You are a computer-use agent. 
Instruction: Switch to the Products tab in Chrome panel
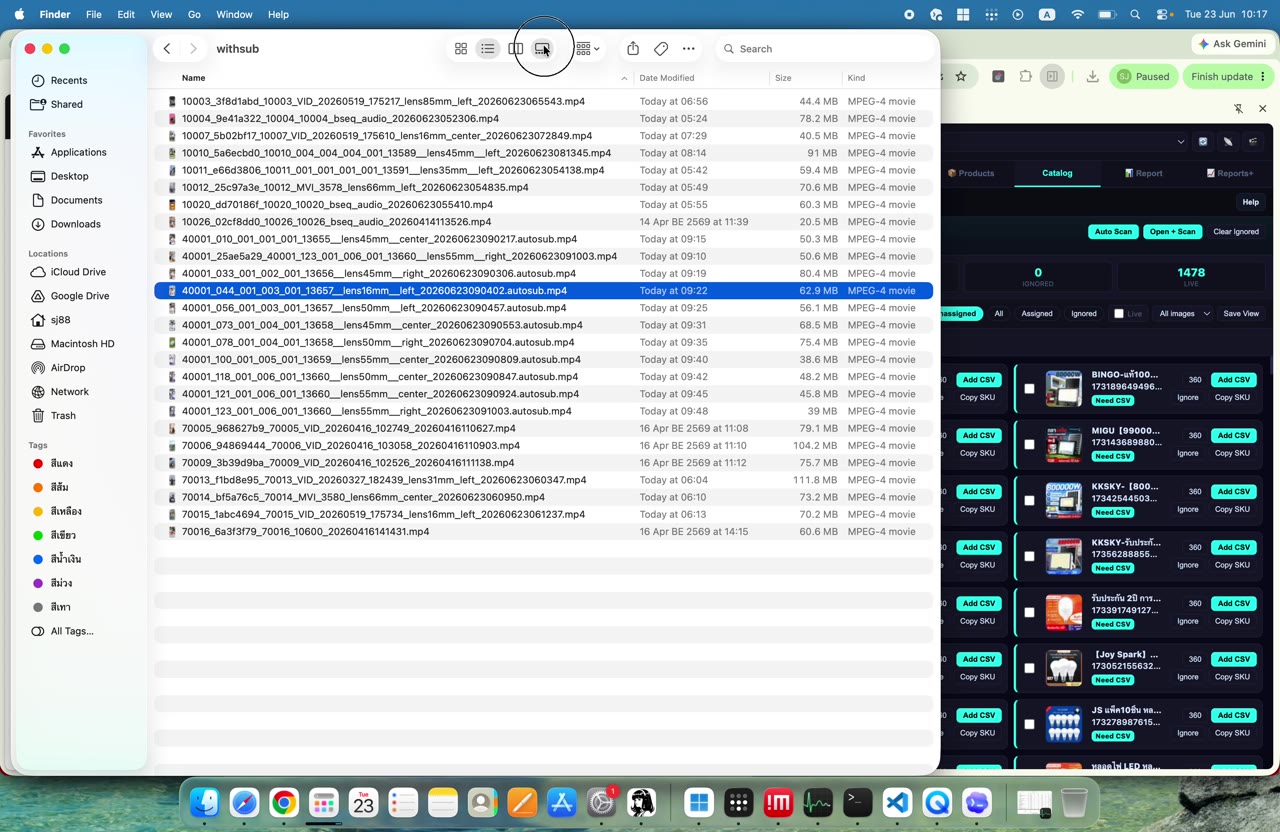coord(972,173)
